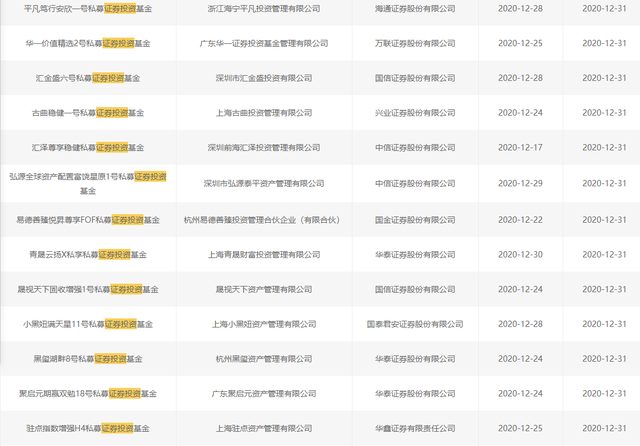Click 2020-12-31 in the 平凡筠行安欣一号 row
The height and width of the screenshot is (446, 640).
click(x=604, y=9)
